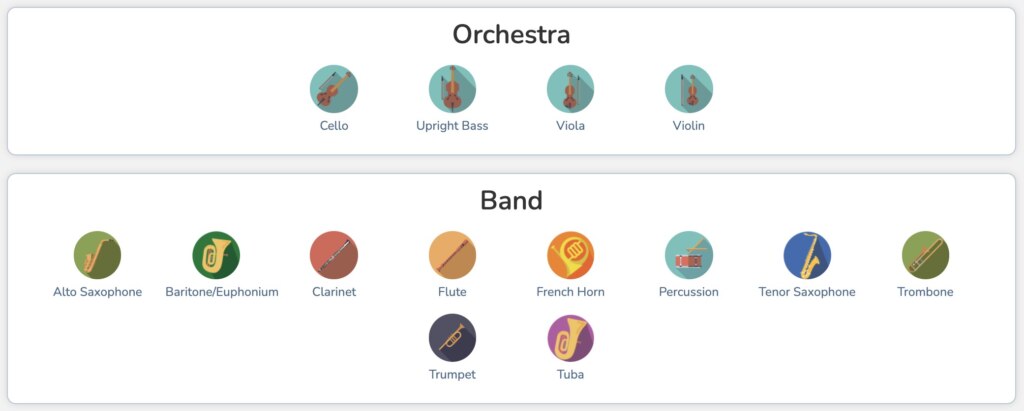Click the Cello text label

click(x=334, y=126)
